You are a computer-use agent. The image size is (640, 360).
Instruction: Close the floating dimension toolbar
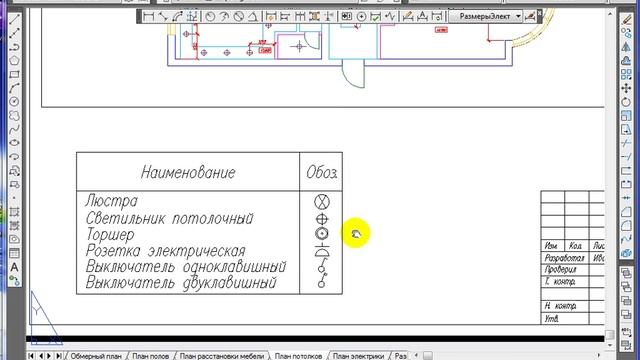click(540, 13)
